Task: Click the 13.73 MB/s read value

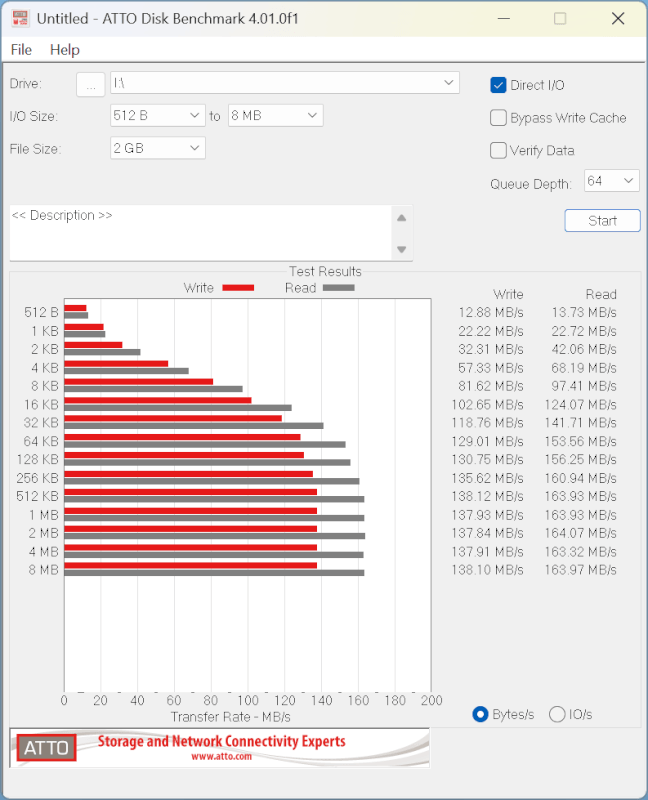Action: (x=584, y=312)
